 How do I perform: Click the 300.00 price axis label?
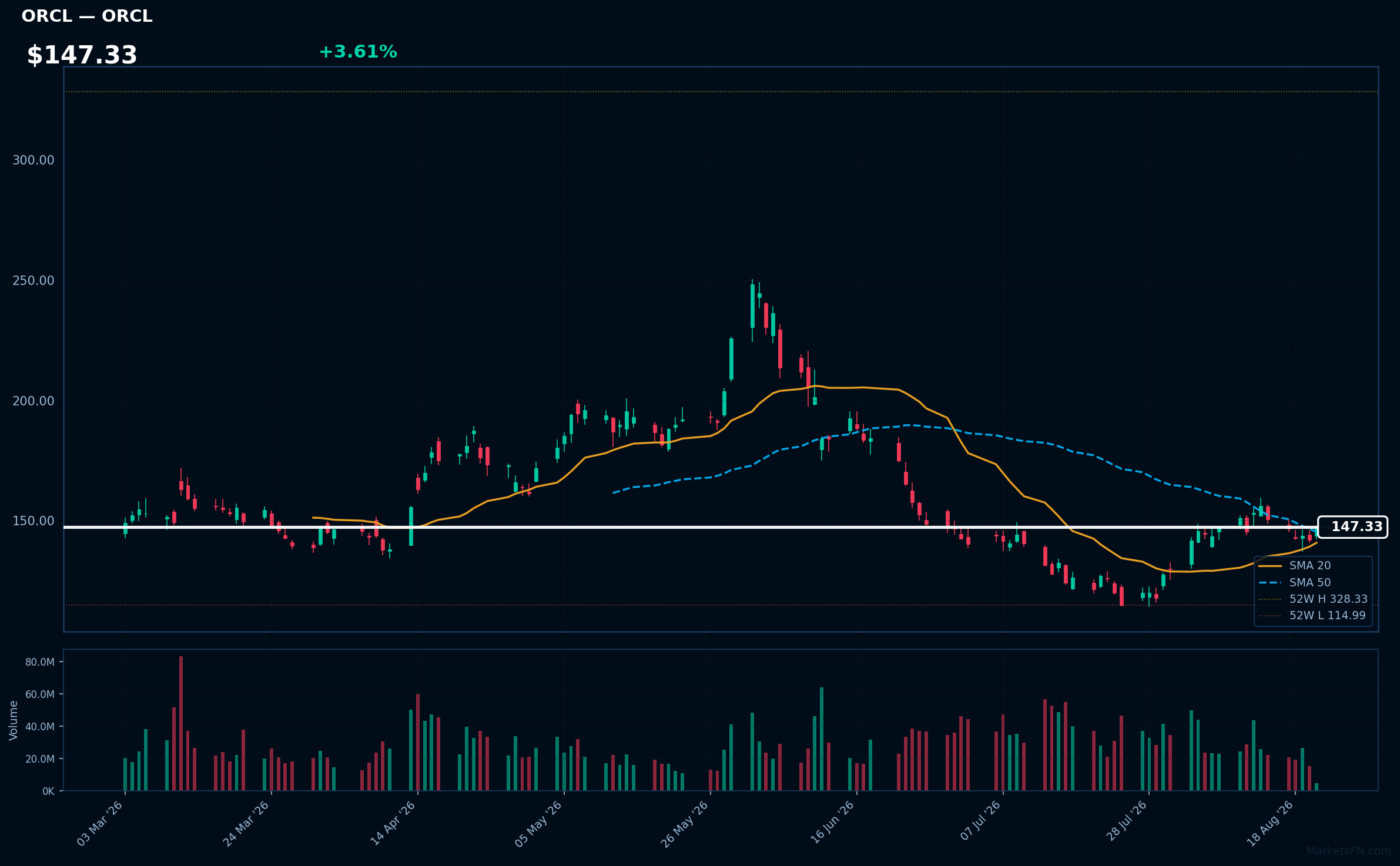[33, 160]
